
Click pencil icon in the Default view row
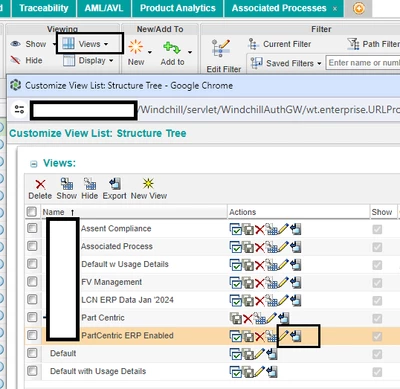click(259, 354)
